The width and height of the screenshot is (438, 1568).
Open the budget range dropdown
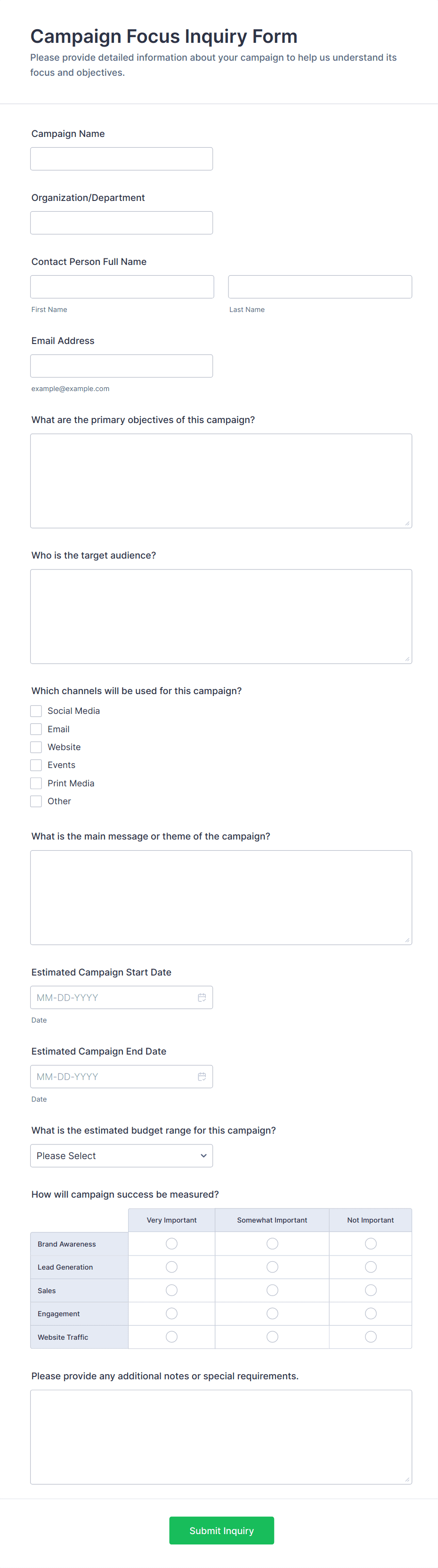[121, 1155]
